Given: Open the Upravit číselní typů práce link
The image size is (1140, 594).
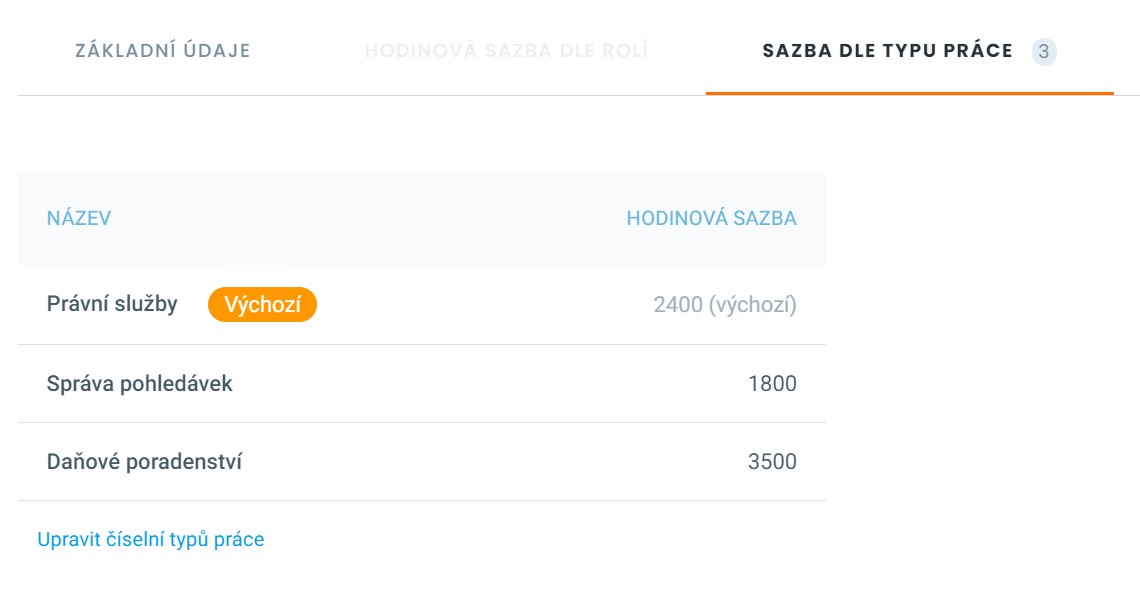Looking at the screenshot, I should tap(151, 540).
